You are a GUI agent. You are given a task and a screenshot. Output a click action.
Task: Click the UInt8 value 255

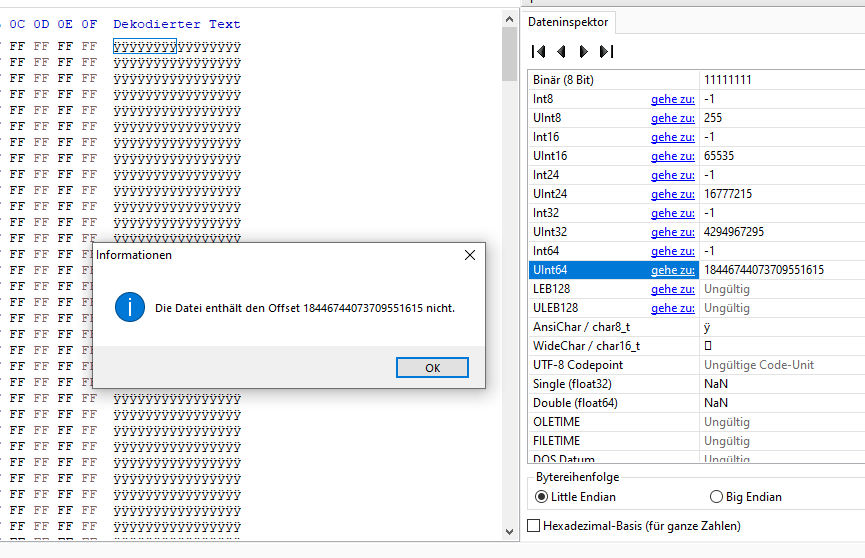[x=713, y=118]
